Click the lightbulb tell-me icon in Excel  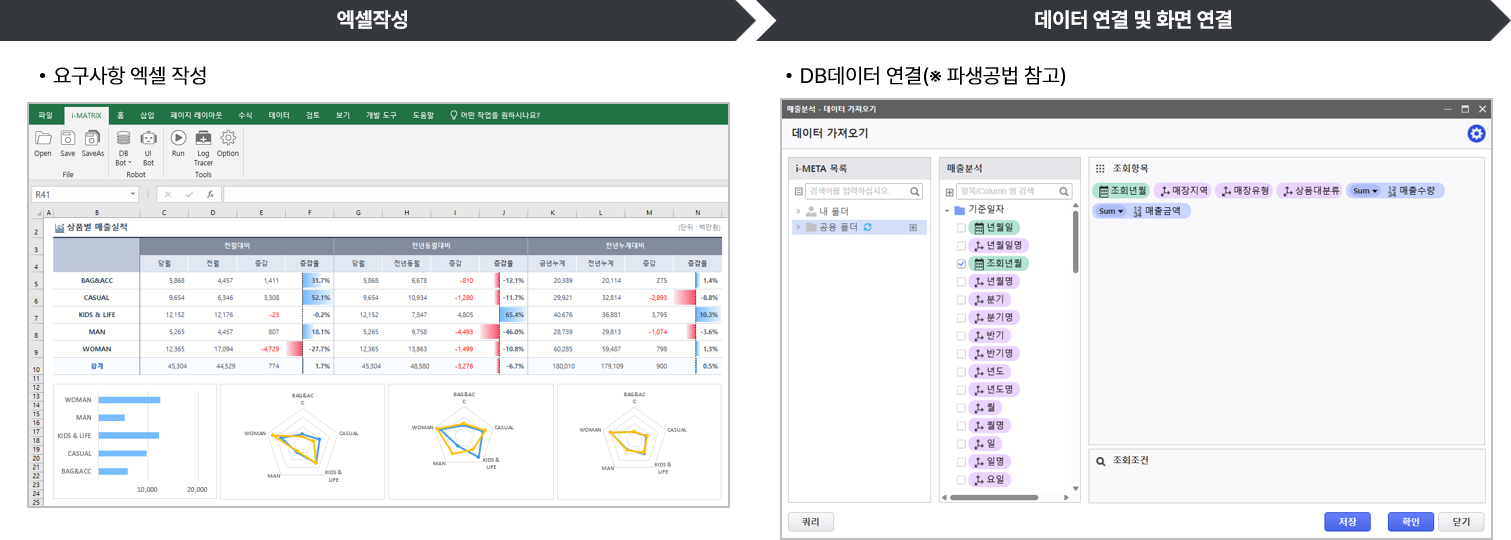point(453,115)
